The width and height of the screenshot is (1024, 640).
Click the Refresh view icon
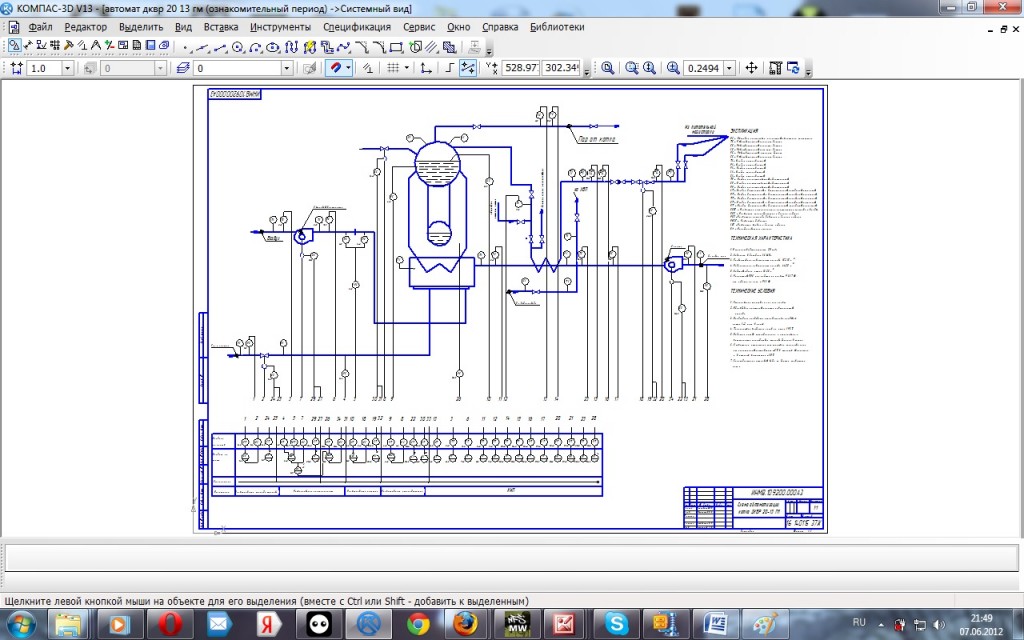click(x=793, y=68)
